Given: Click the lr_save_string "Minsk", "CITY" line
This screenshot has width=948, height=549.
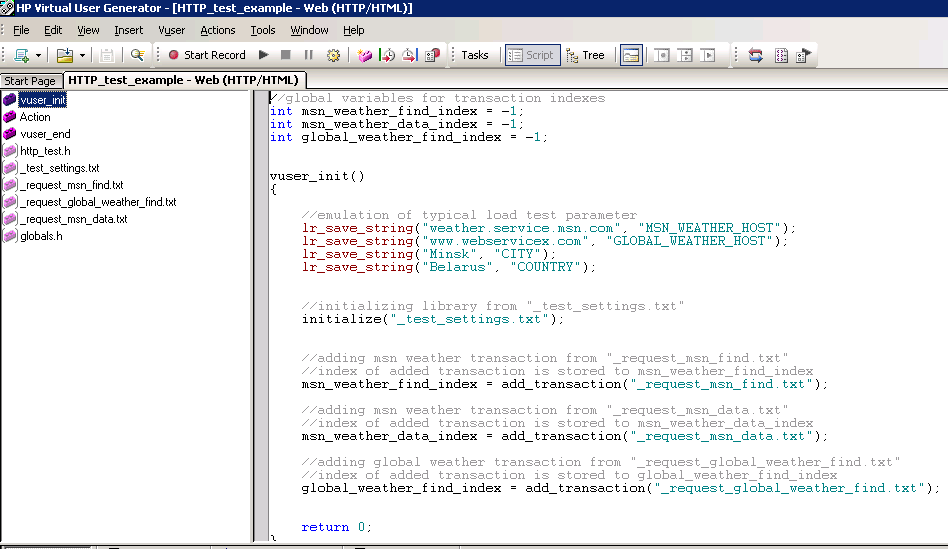Looking at the screenshot, I should coord(429,254).
